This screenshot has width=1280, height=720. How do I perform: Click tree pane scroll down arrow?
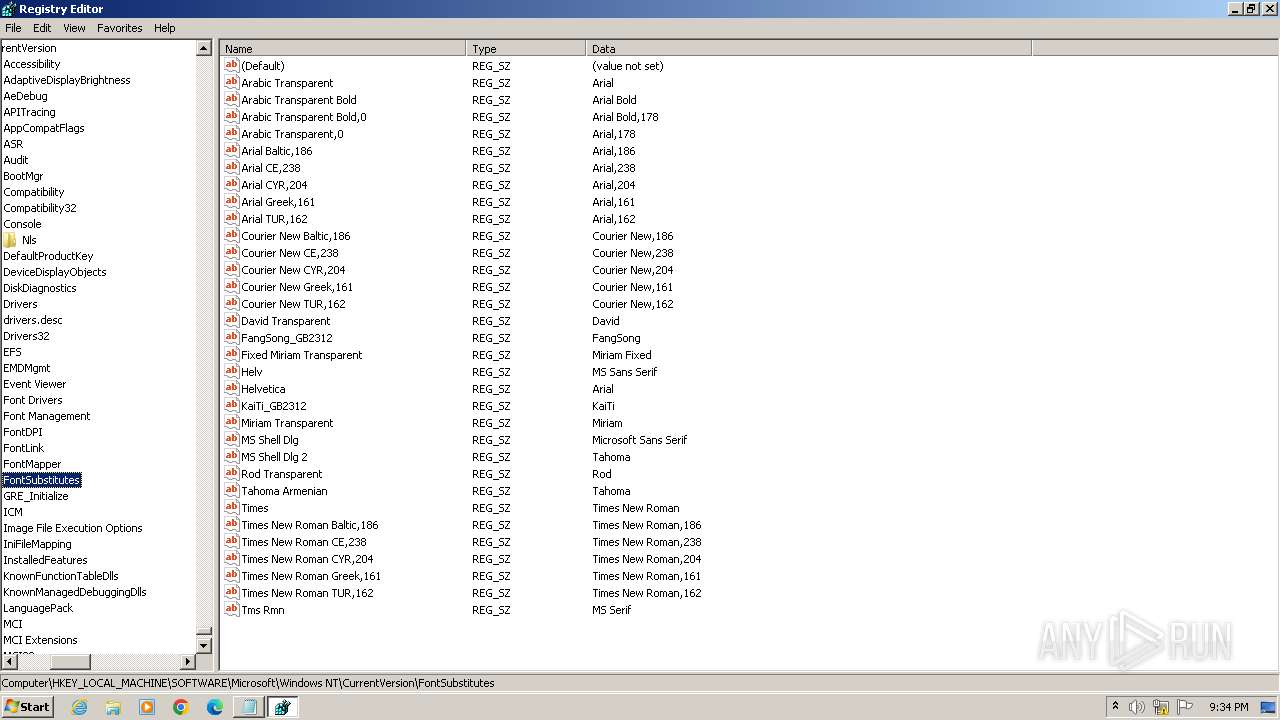coord(204,646)
